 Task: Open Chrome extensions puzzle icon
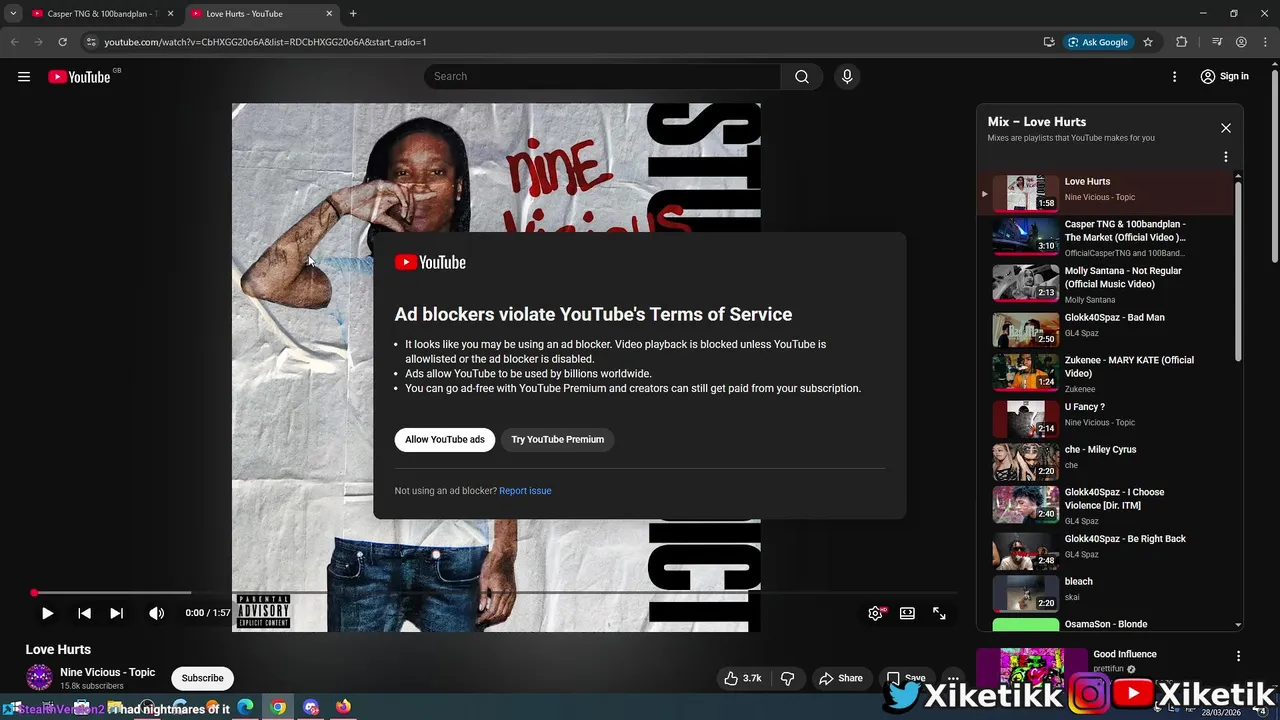click(1182, 42)
